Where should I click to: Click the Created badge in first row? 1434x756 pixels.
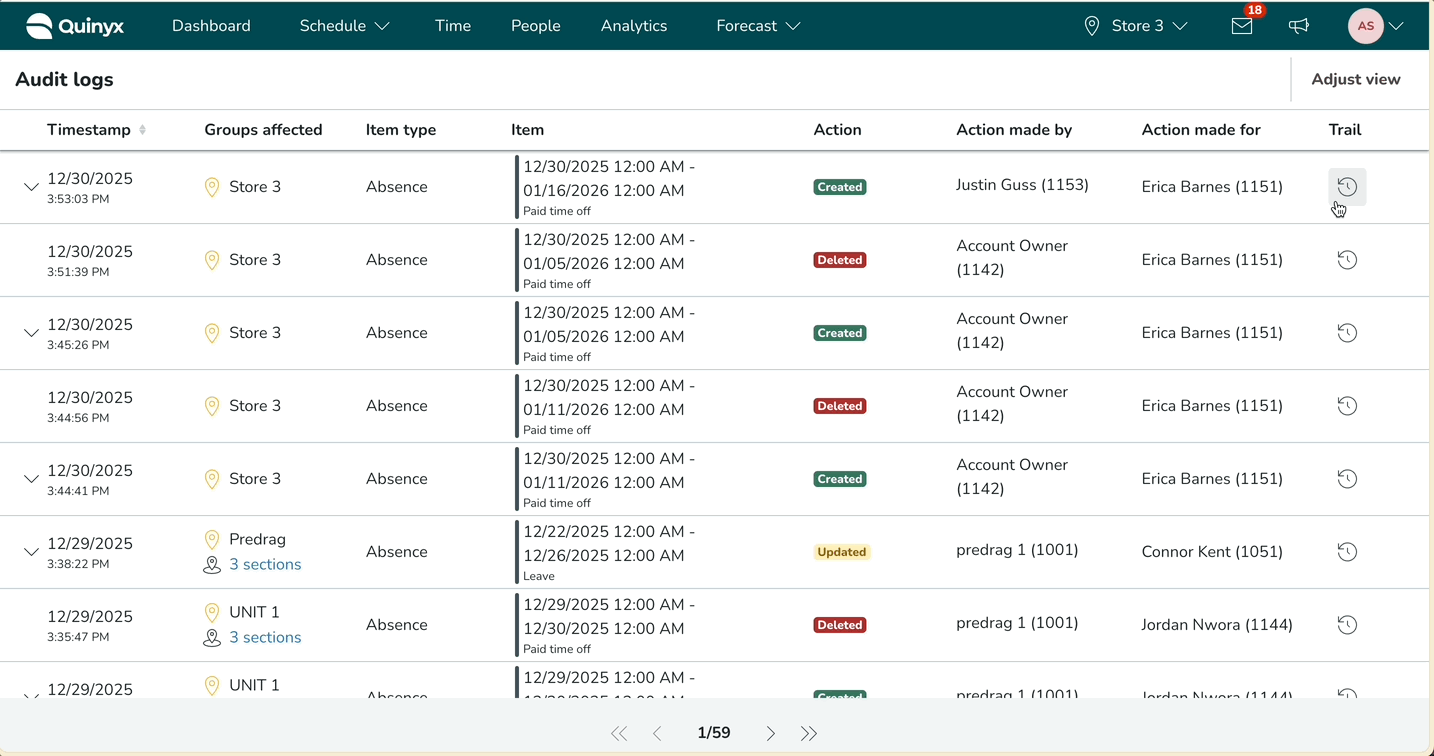(839, 187)
